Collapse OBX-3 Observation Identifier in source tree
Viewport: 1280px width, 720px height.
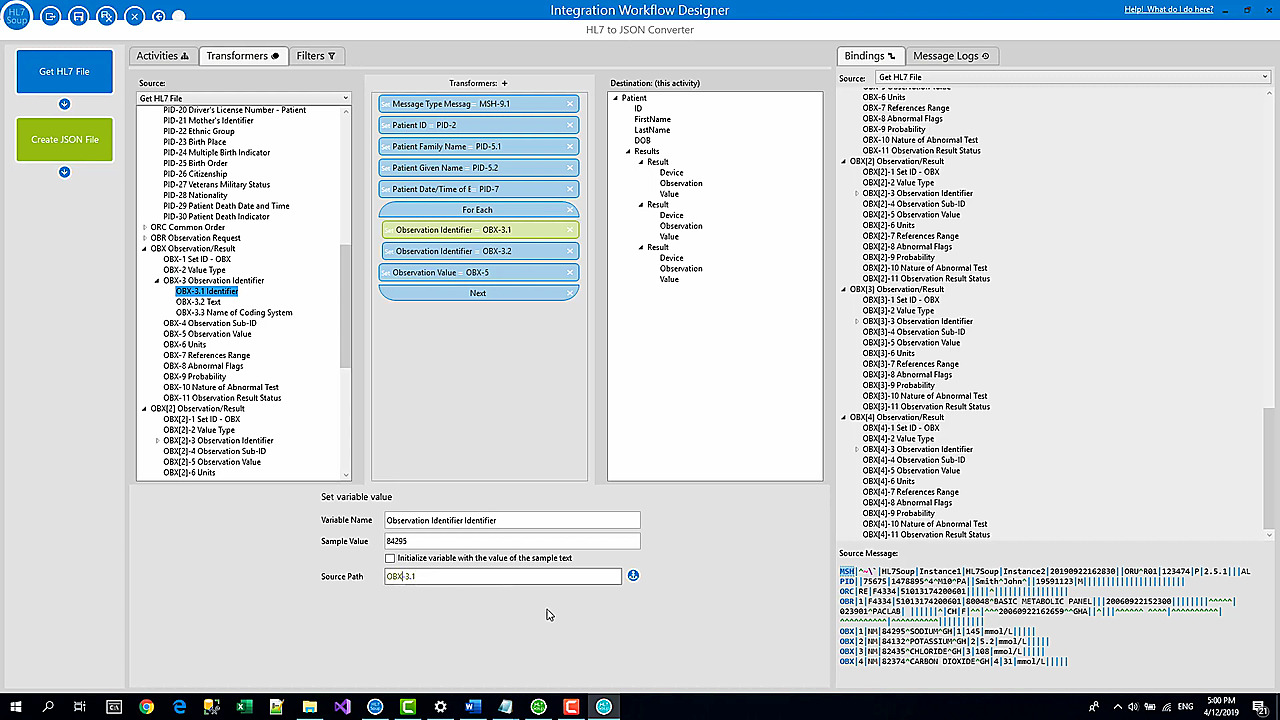157,281
